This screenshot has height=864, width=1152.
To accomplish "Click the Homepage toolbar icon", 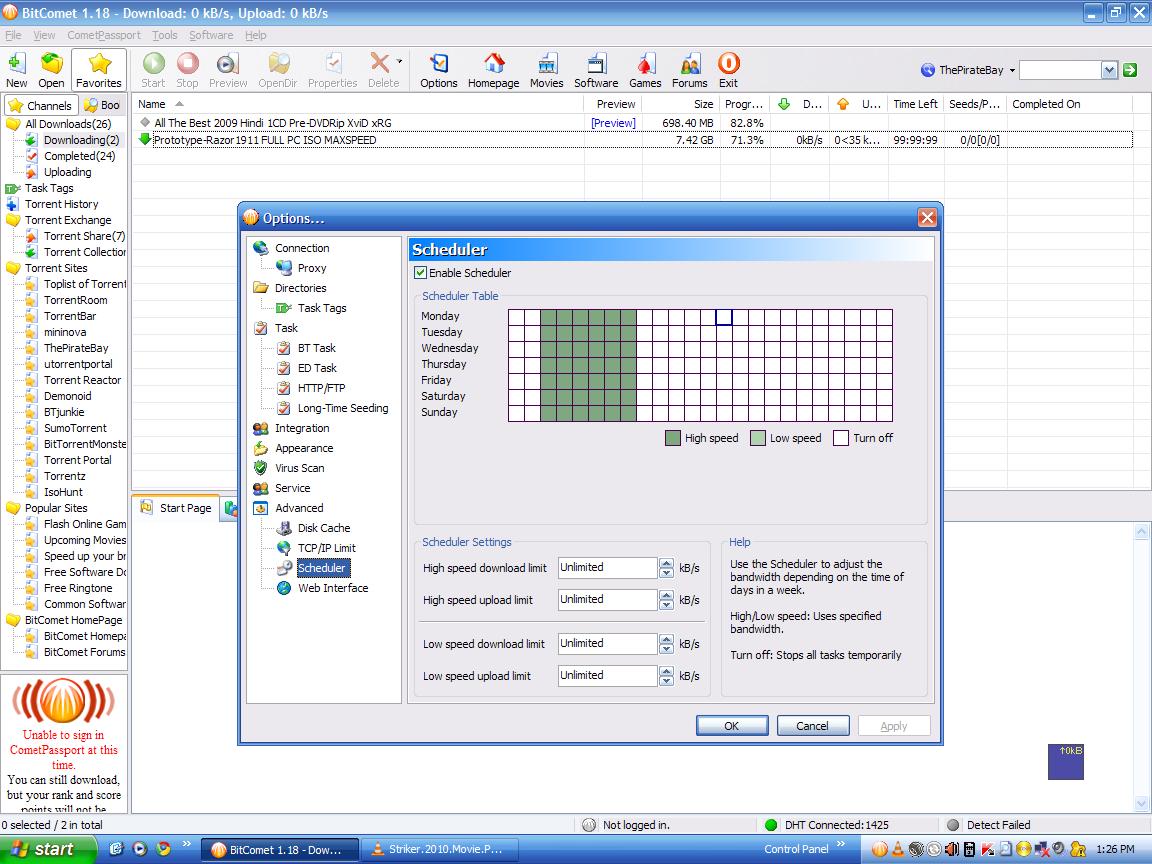I will tap(494, 71).
